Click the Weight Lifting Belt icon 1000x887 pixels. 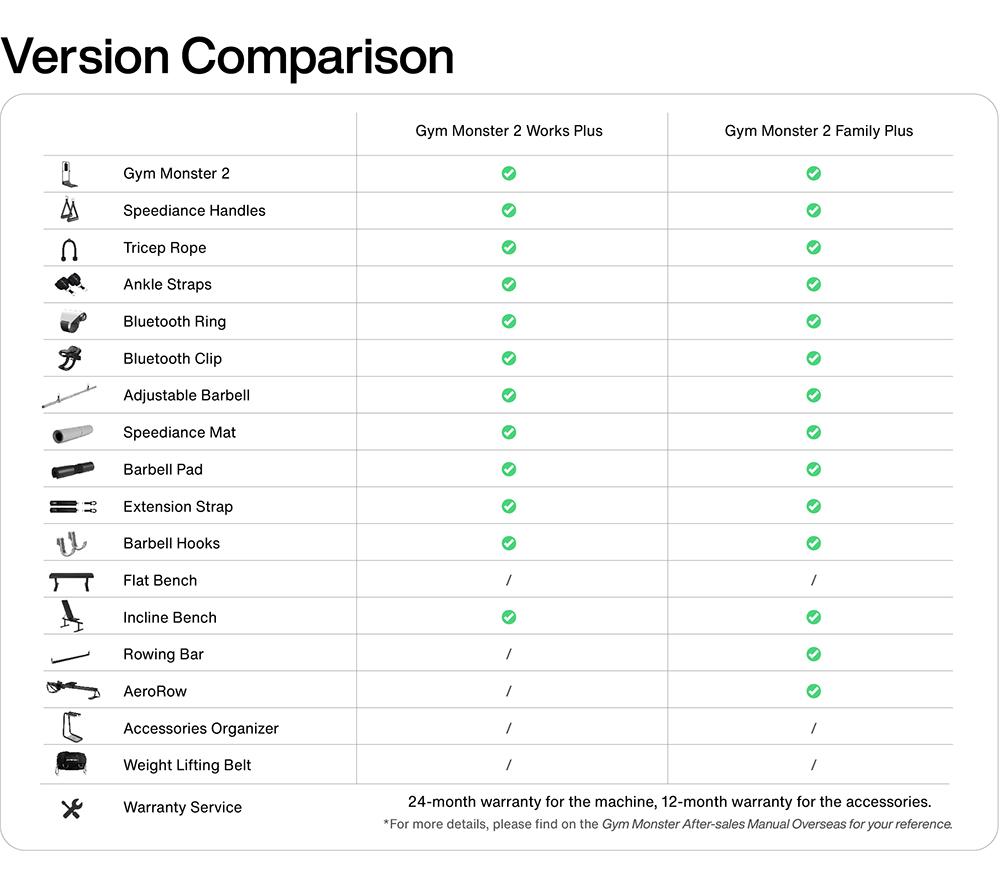(71, 763)
